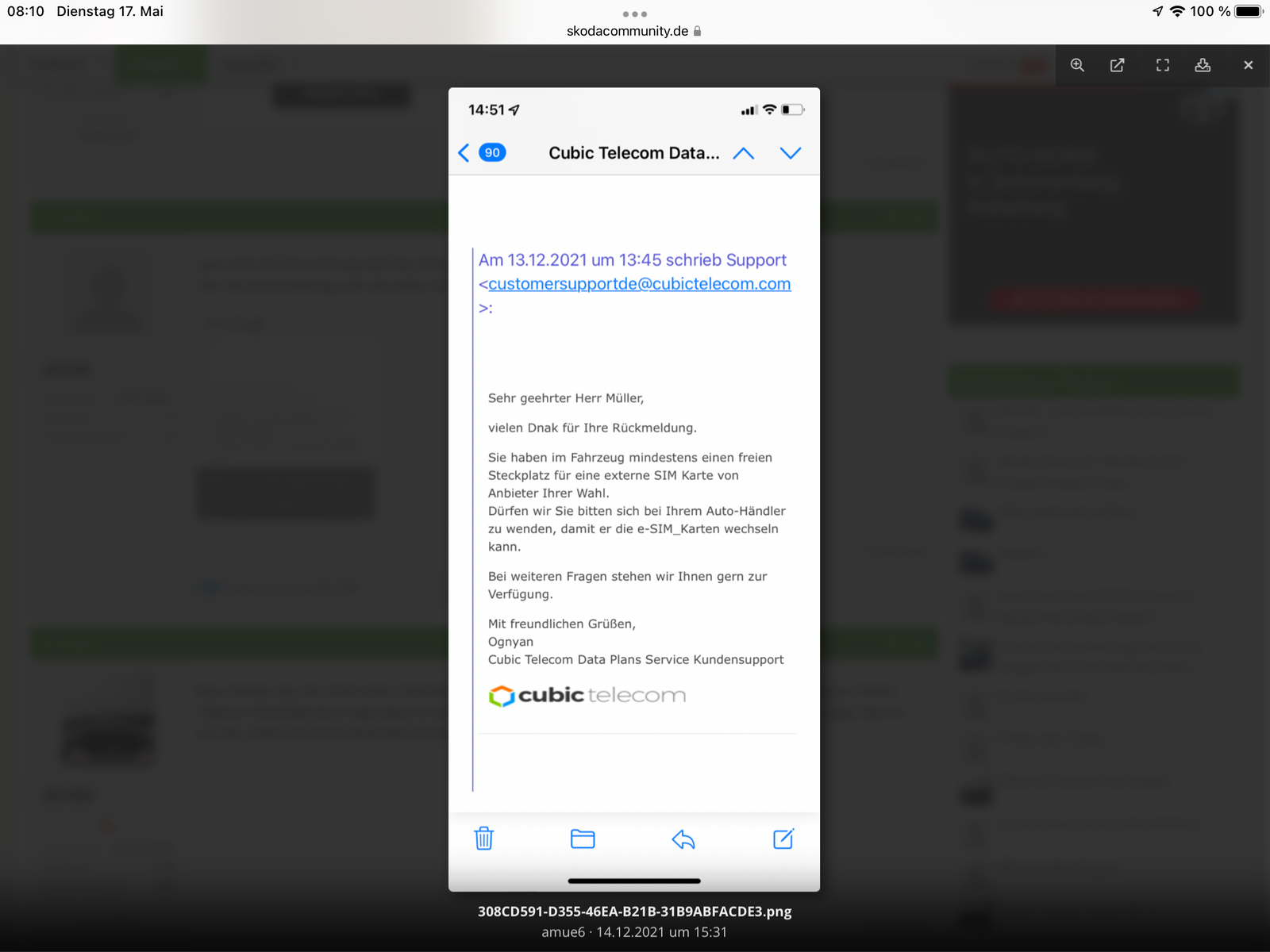Click the folder icon below the email
The width and height of the screenshot is (1270, 952).
583,839
